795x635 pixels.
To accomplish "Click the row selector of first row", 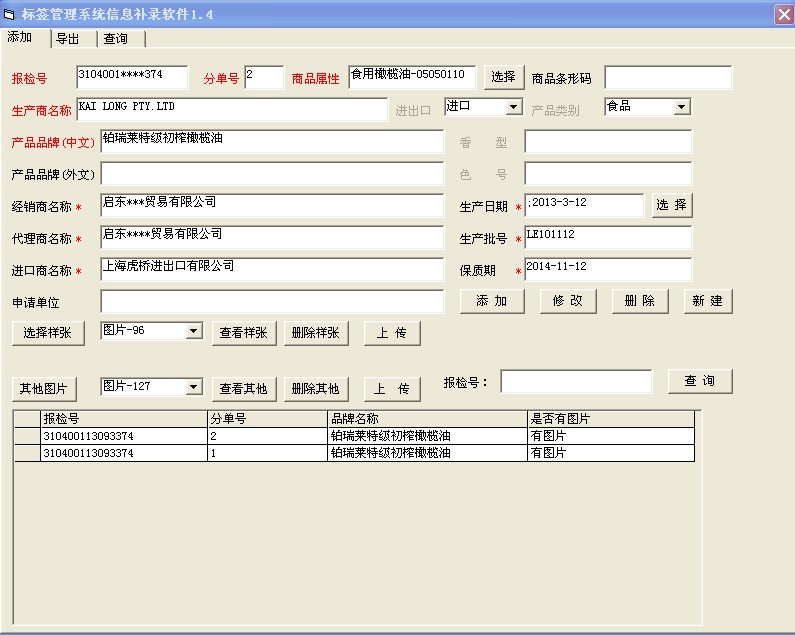I will 27,436.
